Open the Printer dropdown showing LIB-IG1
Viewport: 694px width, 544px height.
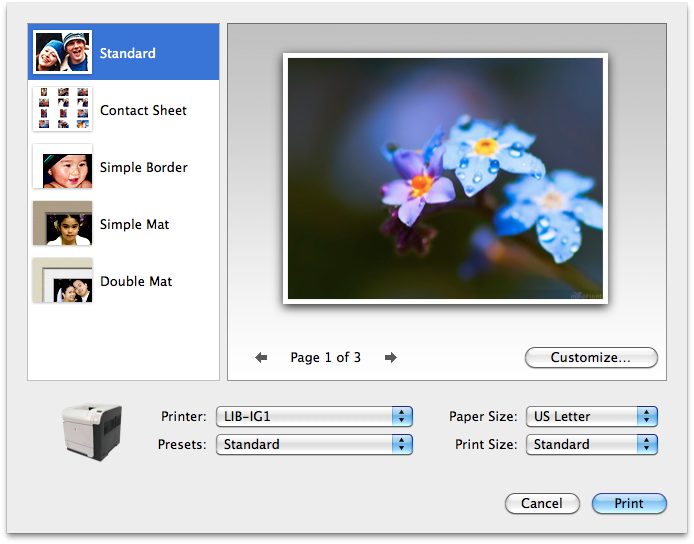pos(314,417)
